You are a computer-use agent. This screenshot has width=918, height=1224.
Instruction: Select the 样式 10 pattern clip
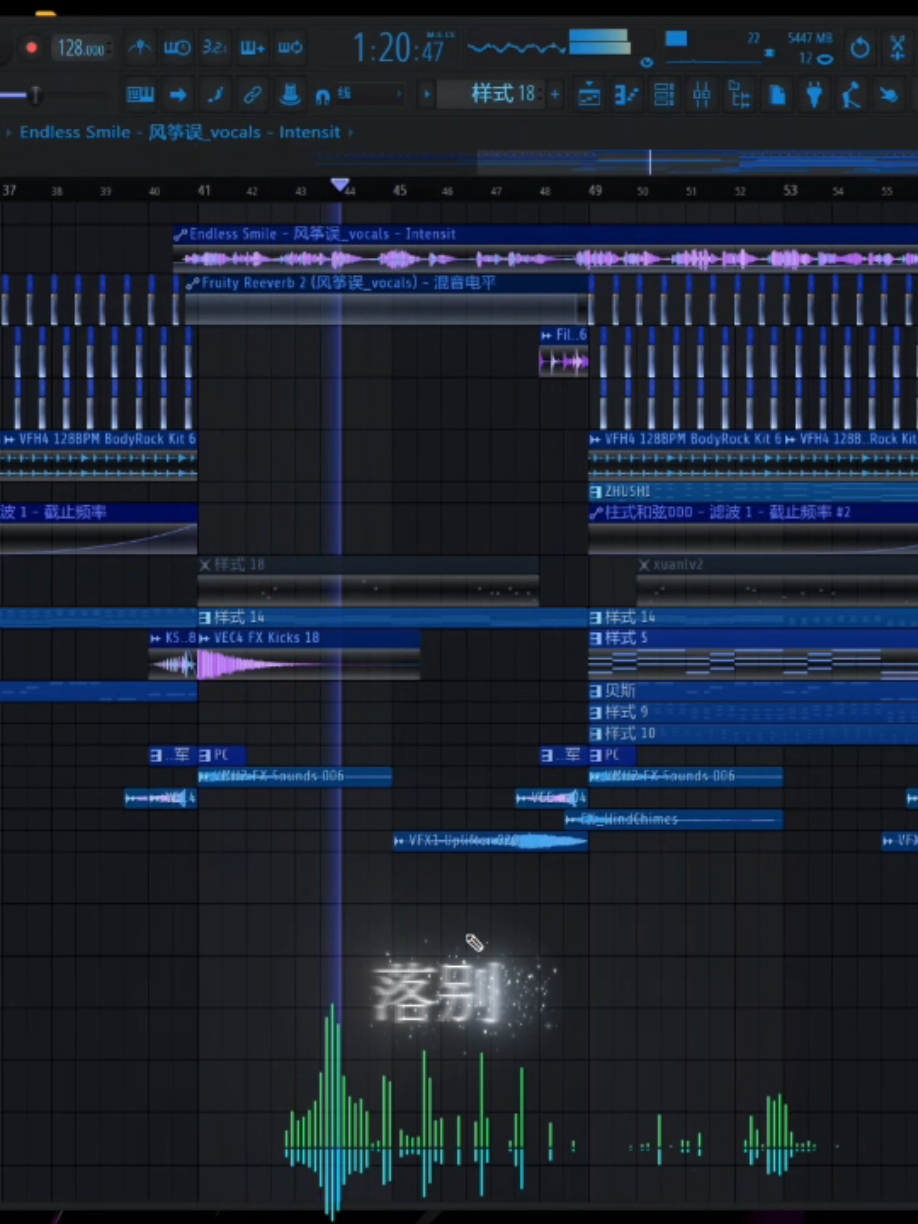coord(753,733)
